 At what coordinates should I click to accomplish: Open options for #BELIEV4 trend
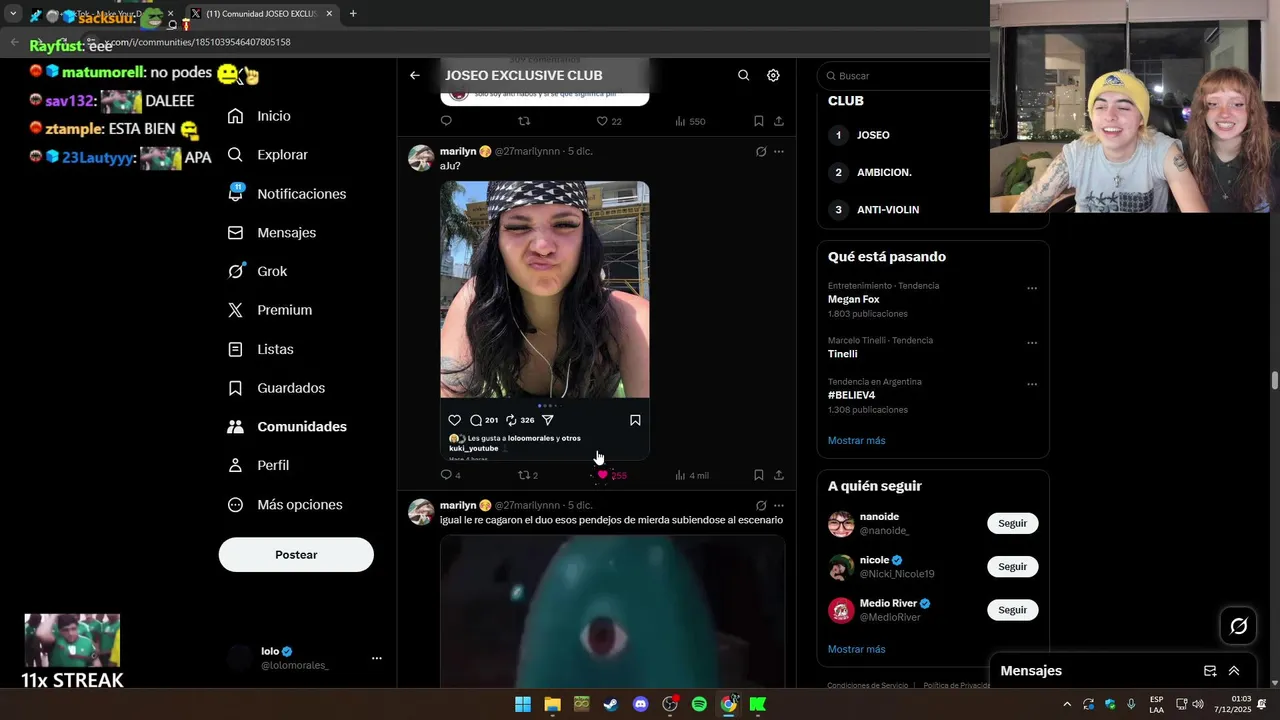(x=1032, y=384)
